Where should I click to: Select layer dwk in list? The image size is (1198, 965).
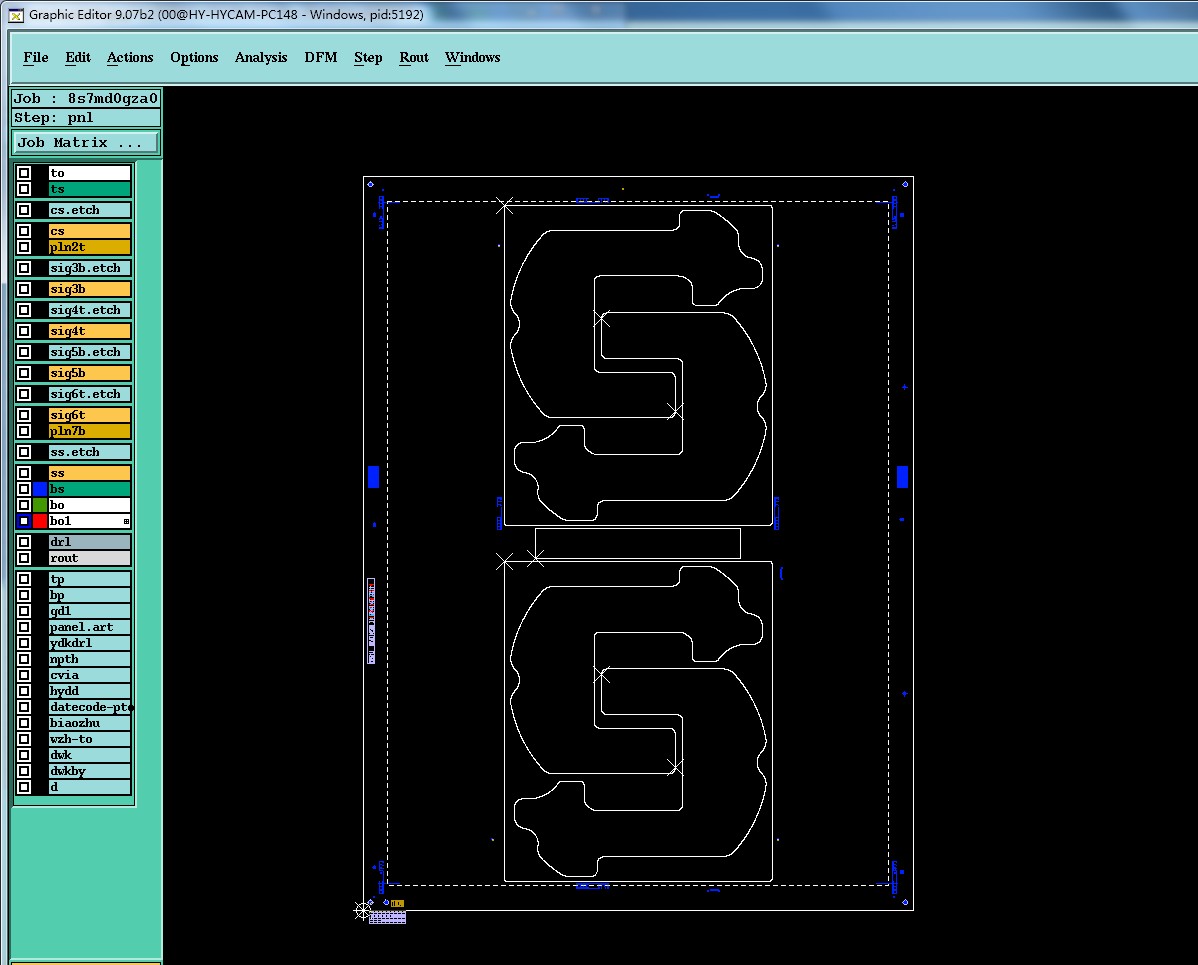coord(89,756)
